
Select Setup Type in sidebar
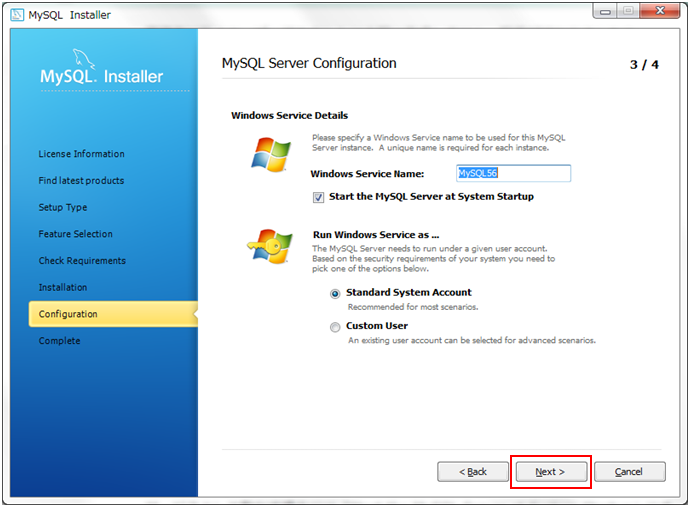[63, 207]
